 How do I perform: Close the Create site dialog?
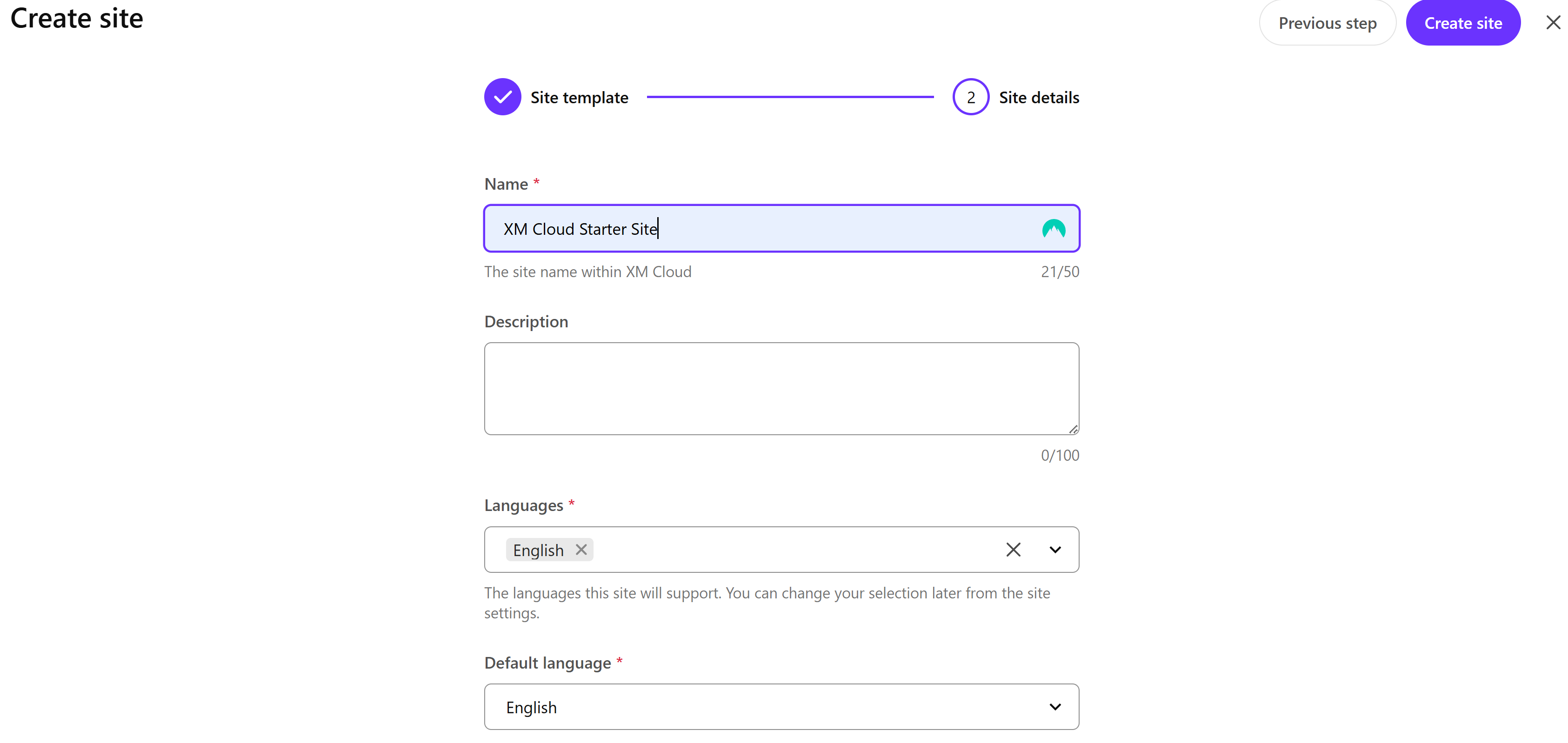(x=1553, y=23)
